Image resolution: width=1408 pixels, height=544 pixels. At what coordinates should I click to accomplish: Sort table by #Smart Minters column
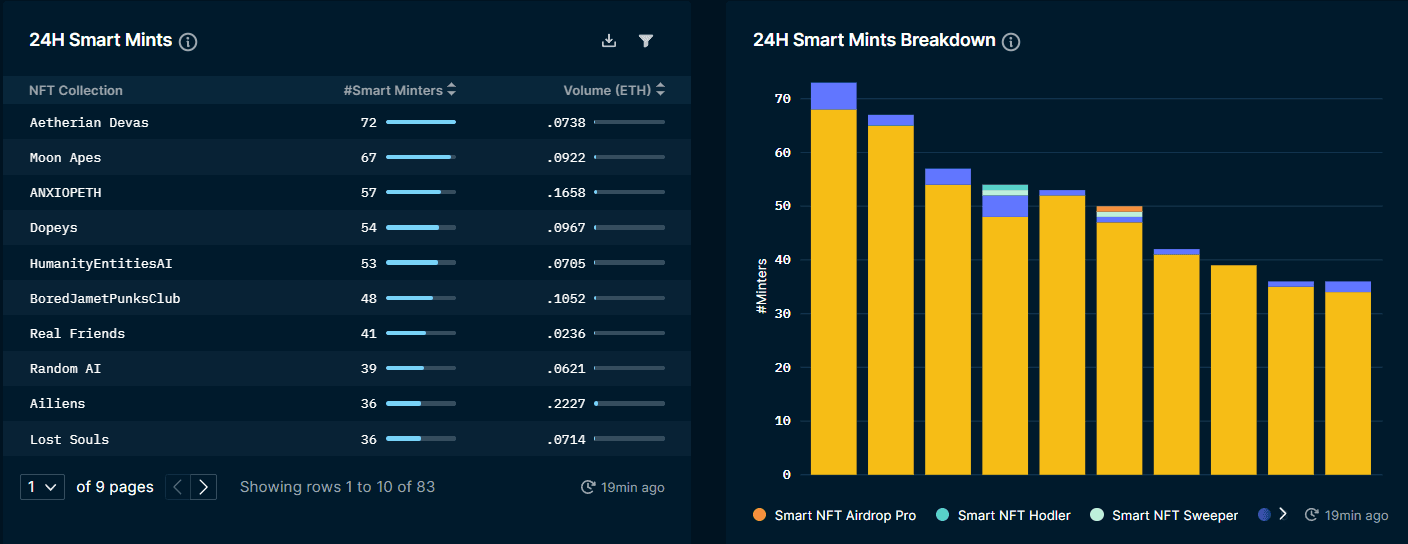point(400,90)
